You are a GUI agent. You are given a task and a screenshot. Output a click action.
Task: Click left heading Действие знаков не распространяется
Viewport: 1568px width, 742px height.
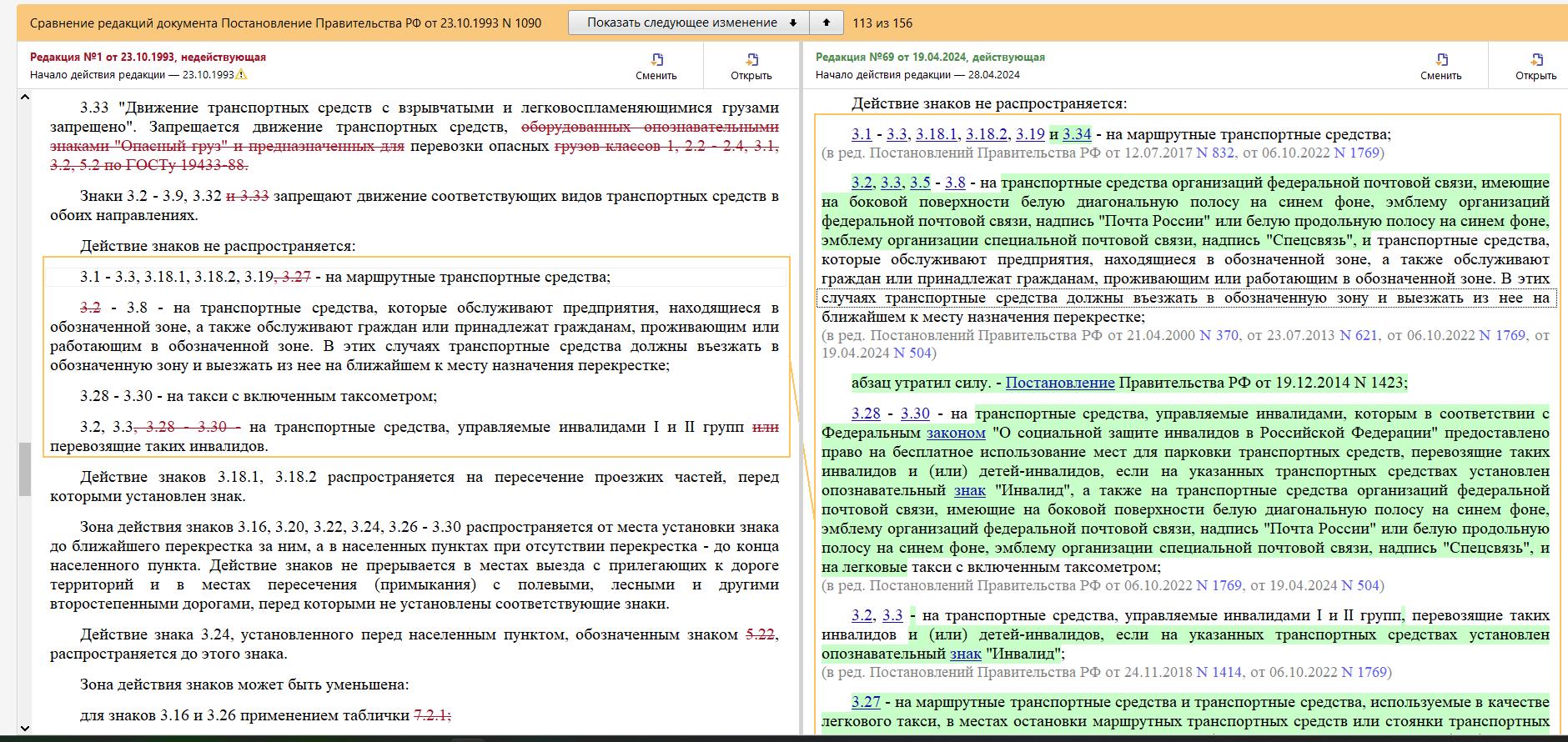218,246
